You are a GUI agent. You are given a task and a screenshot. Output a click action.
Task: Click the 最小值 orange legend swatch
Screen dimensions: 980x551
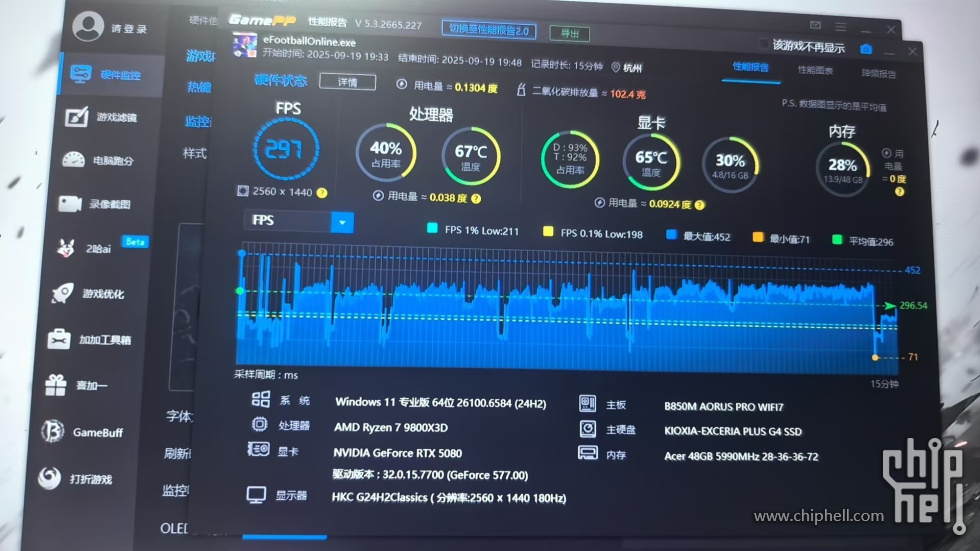coord(758,237)
